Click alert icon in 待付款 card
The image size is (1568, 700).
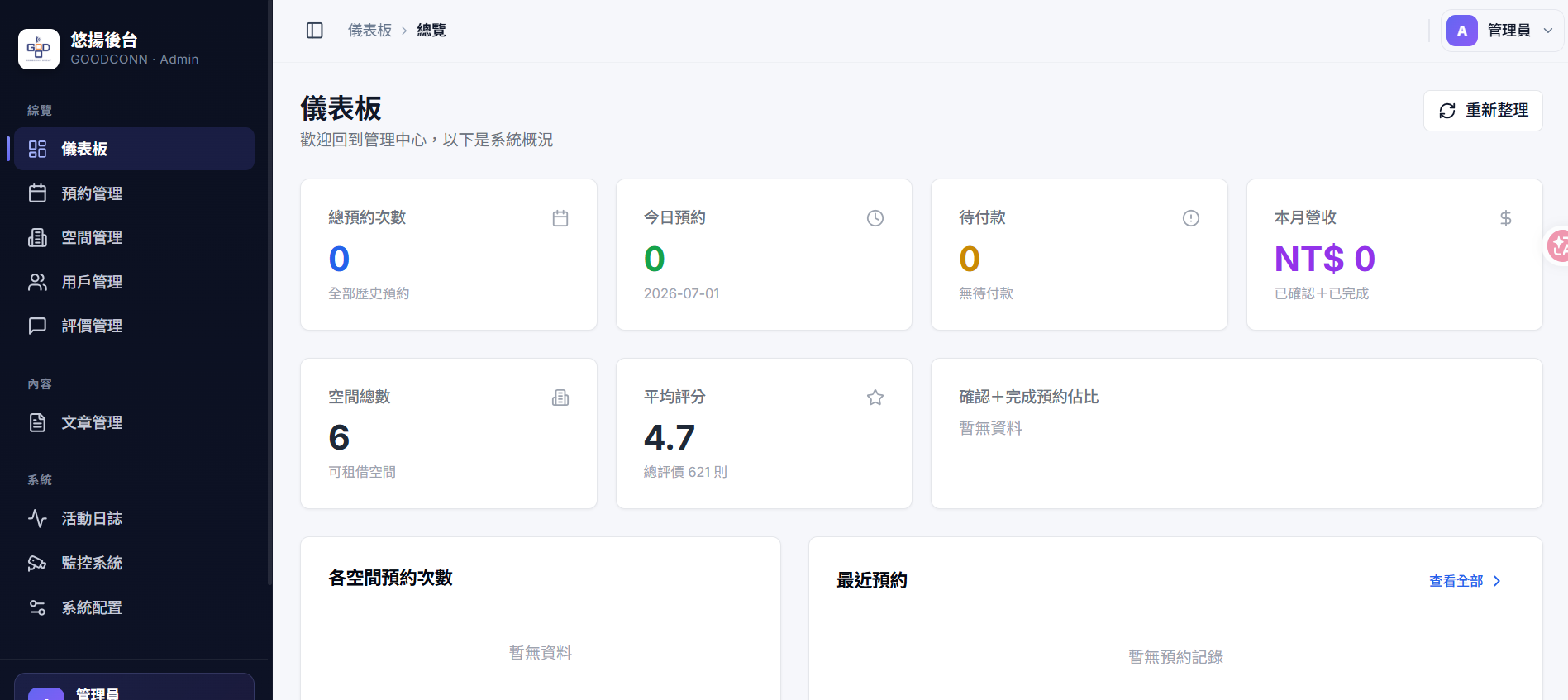coord(1191,218)
